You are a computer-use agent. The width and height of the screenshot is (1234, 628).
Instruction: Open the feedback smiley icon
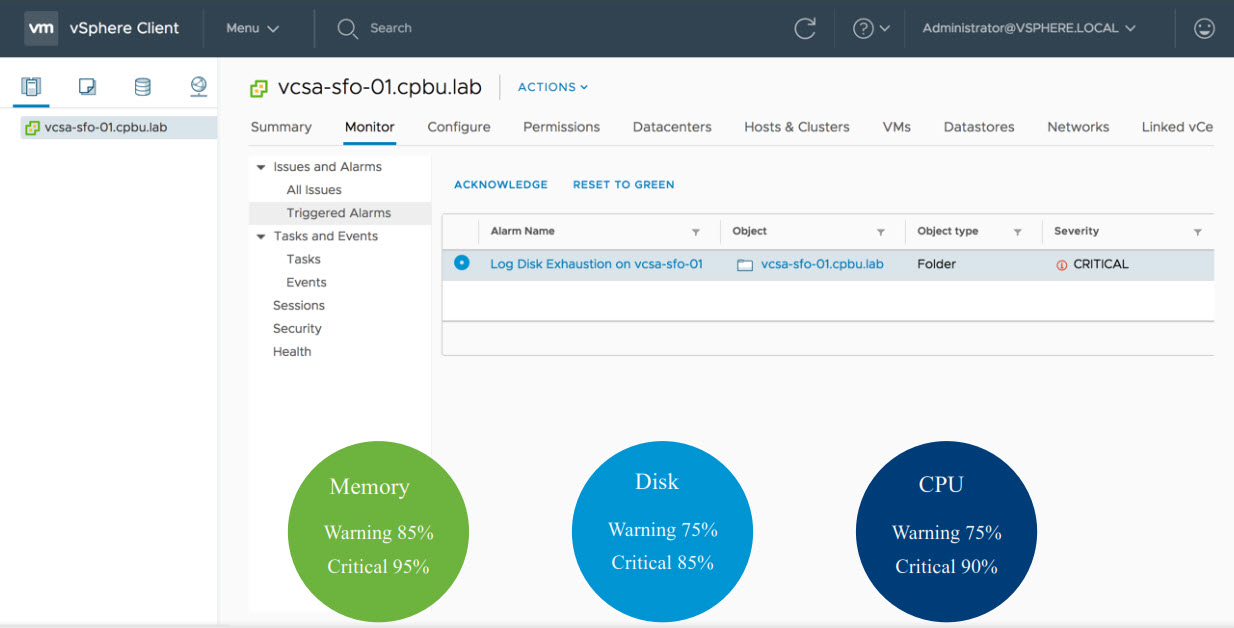click(1204, 28)
